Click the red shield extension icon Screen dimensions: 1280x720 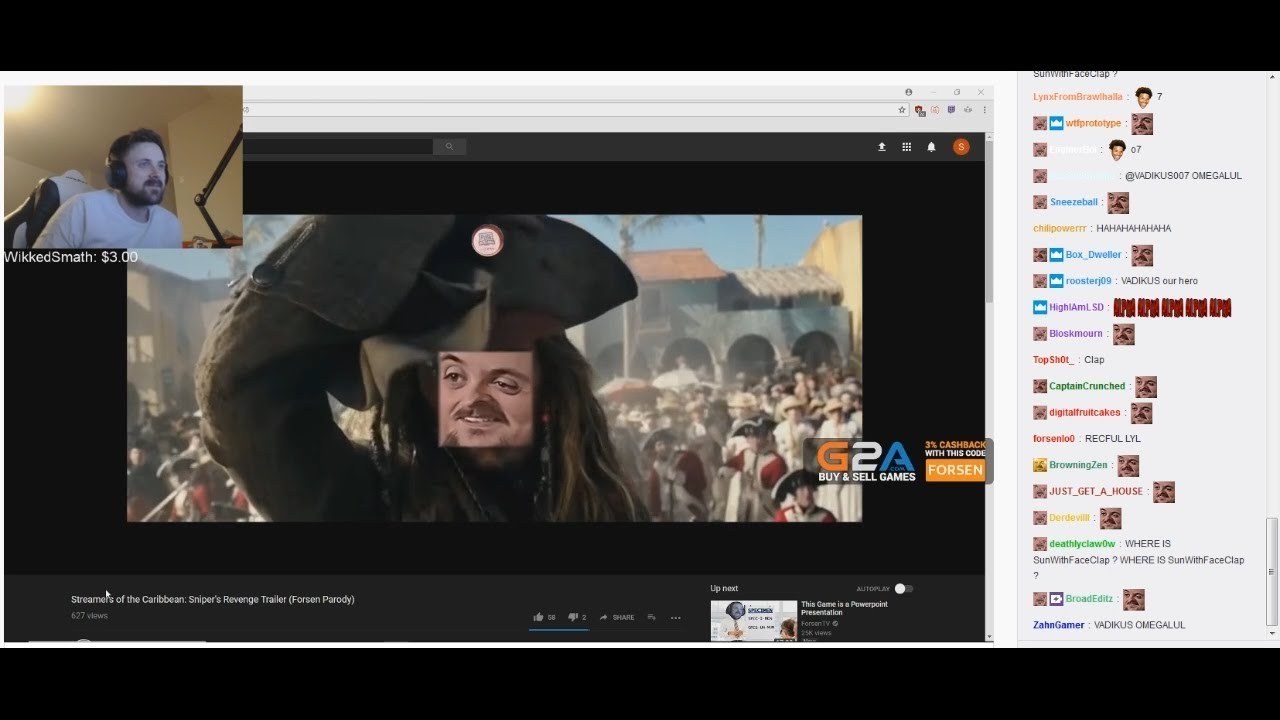(x=919, y=110)
